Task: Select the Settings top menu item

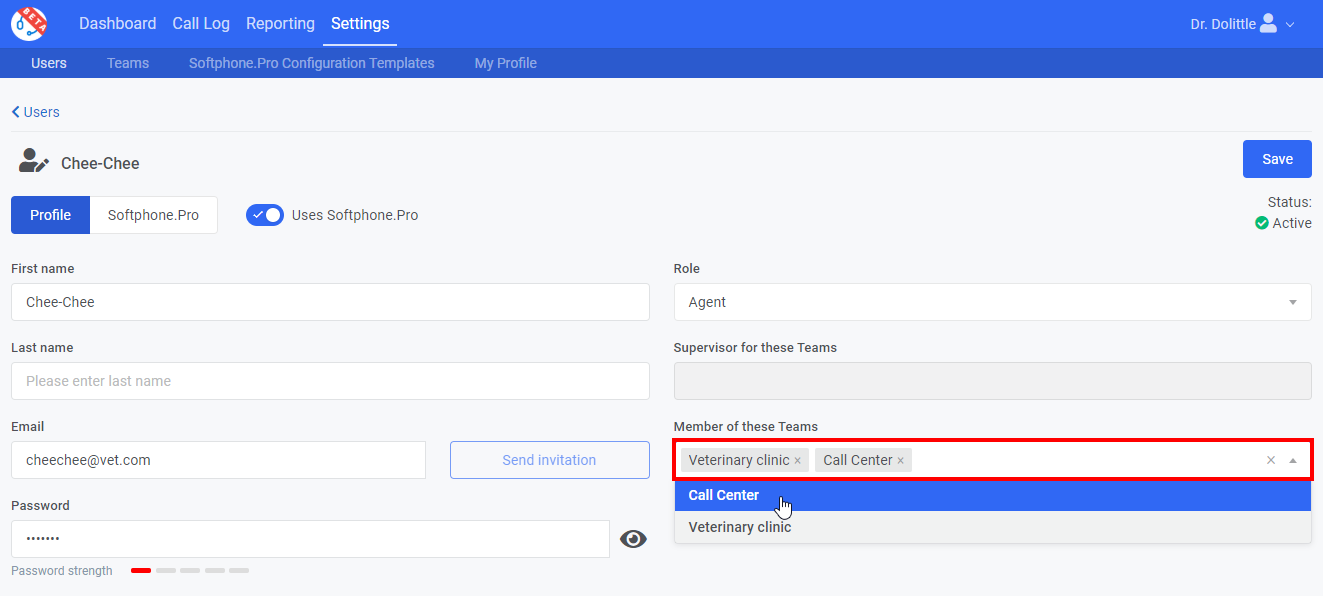Action: click(360, 23)
